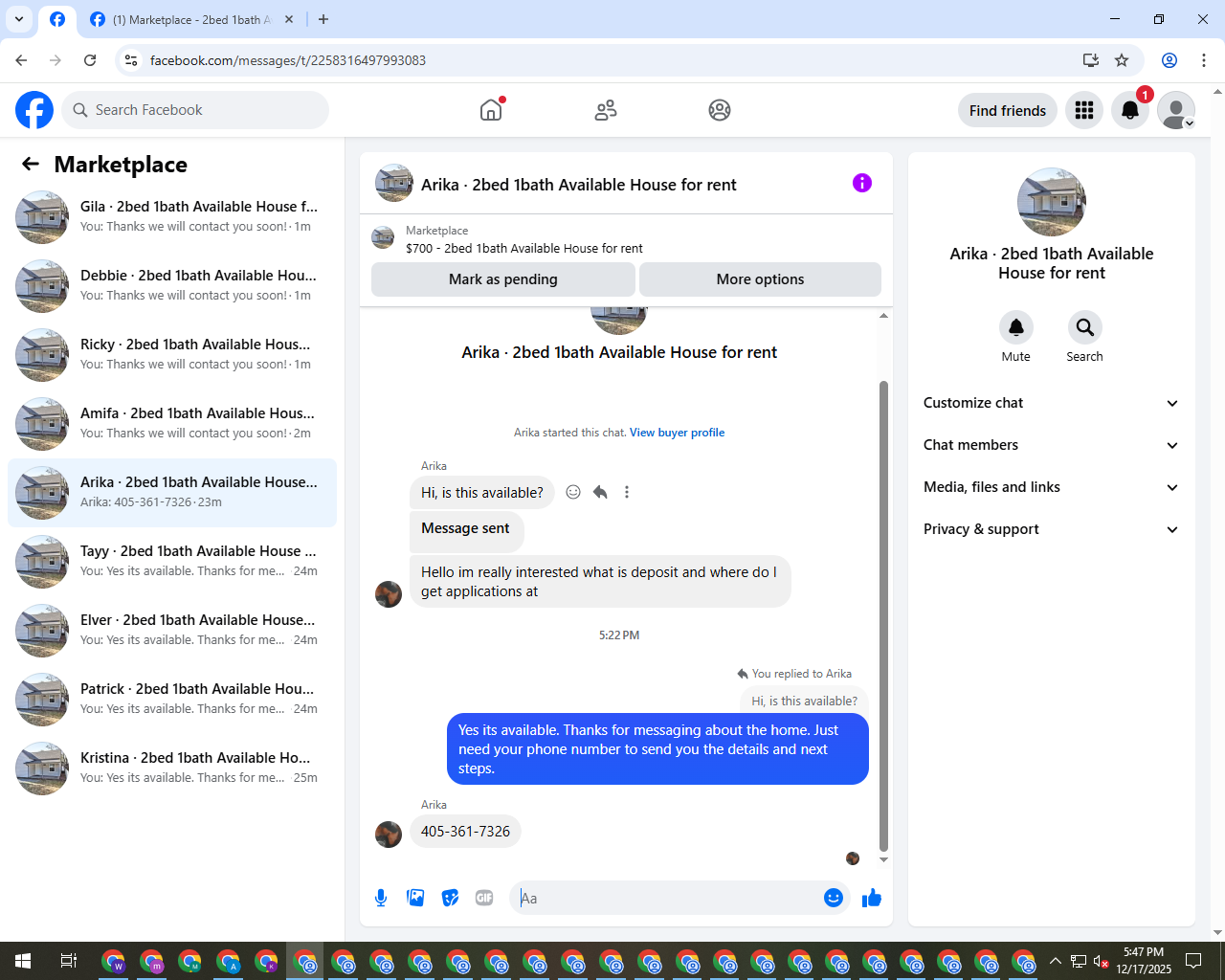Expand Media, files and links section
The image size is (1225, 980).
pyautogui.click(x=1051, y=487)
